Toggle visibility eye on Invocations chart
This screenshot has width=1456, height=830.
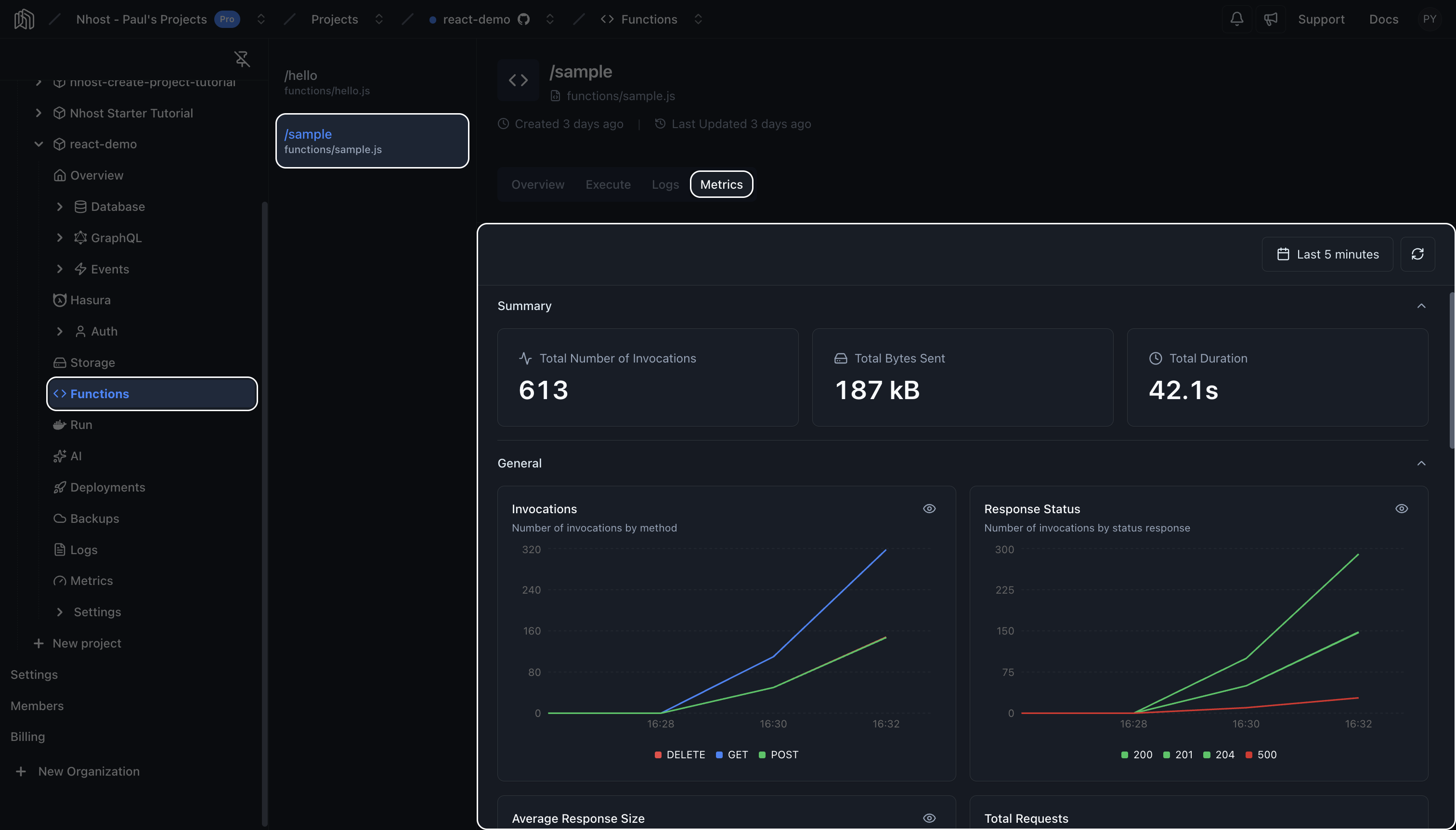coord(929,508)
